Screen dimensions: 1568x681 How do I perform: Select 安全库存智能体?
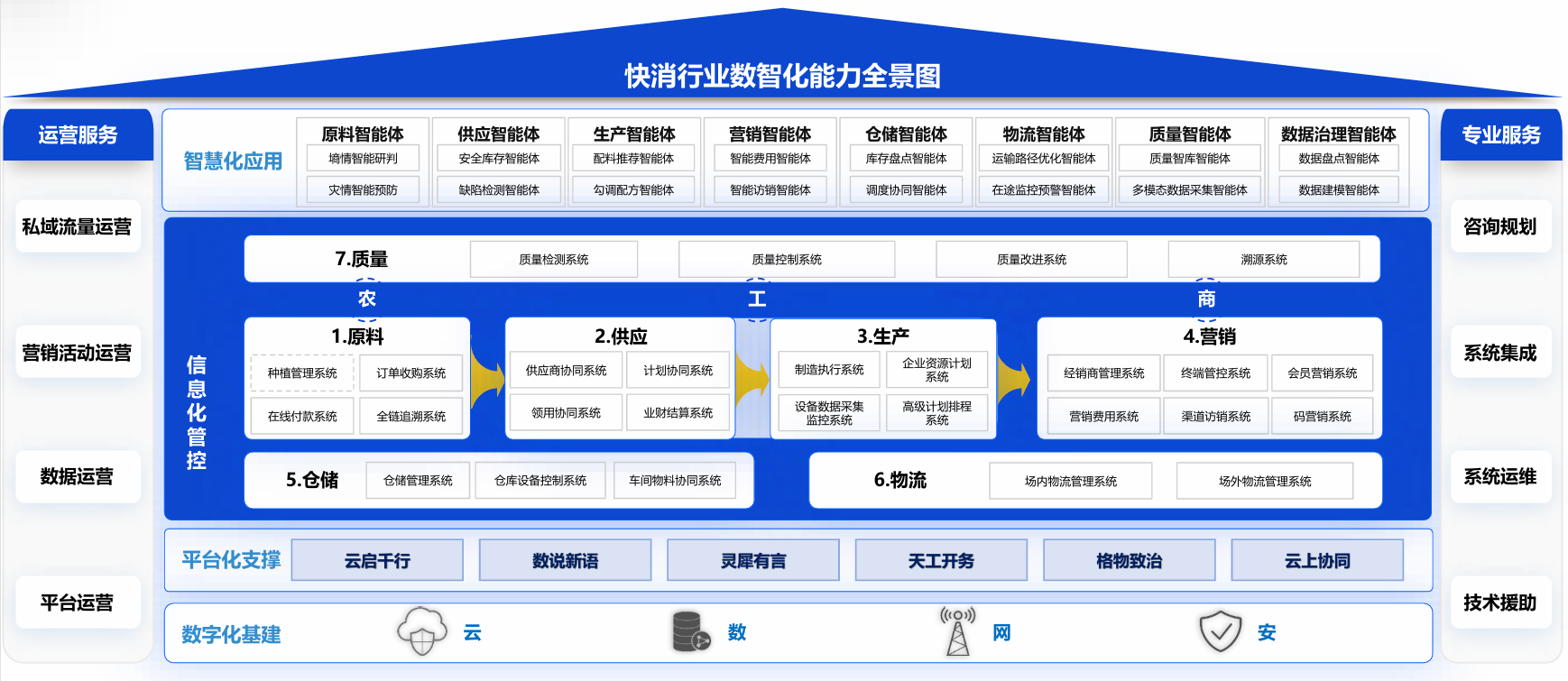point(499,159)
